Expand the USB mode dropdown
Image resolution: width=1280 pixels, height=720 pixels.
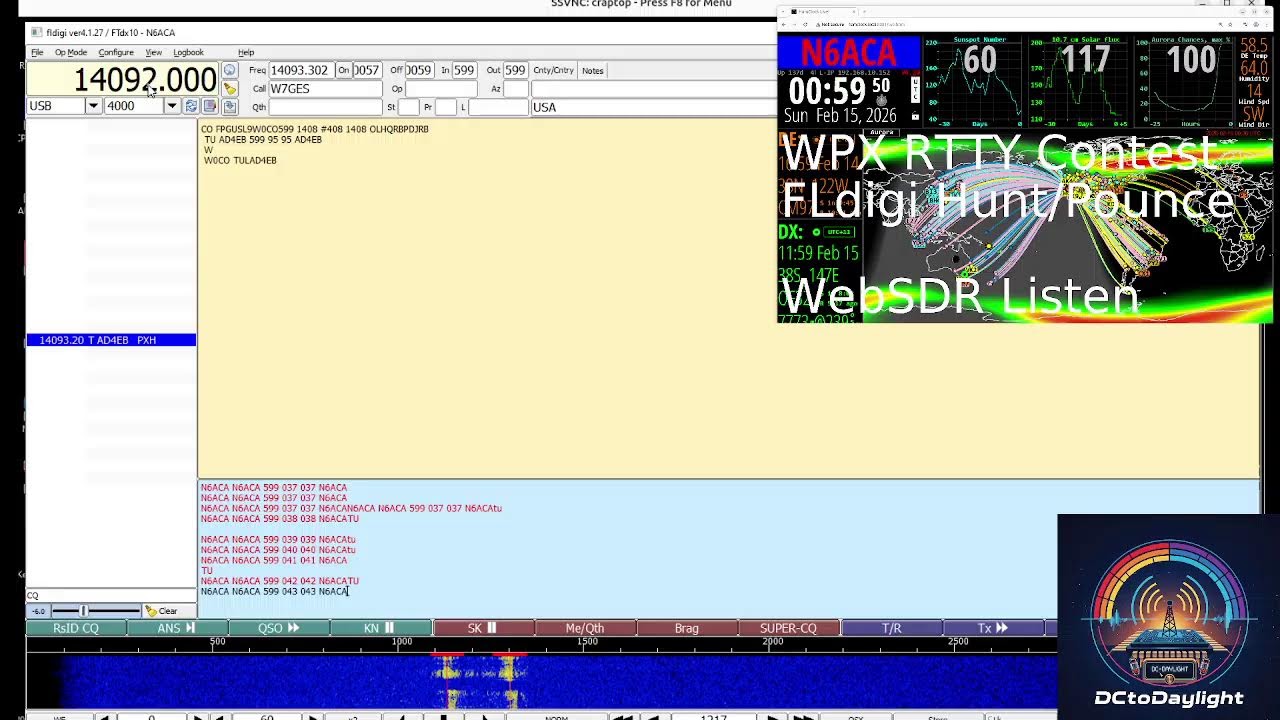93,106
